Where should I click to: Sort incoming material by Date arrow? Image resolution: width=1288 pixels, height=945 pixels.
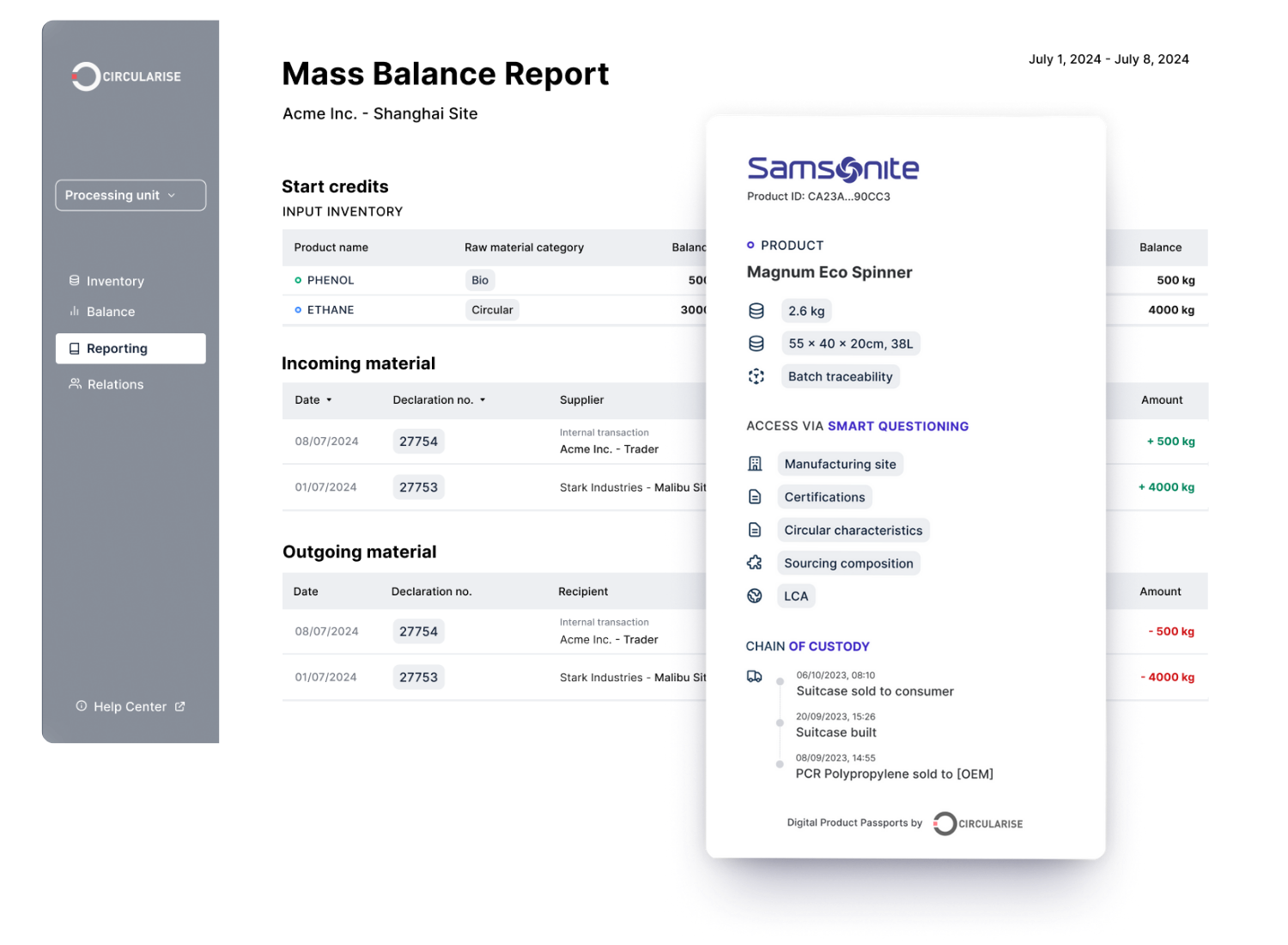(329, 400)
